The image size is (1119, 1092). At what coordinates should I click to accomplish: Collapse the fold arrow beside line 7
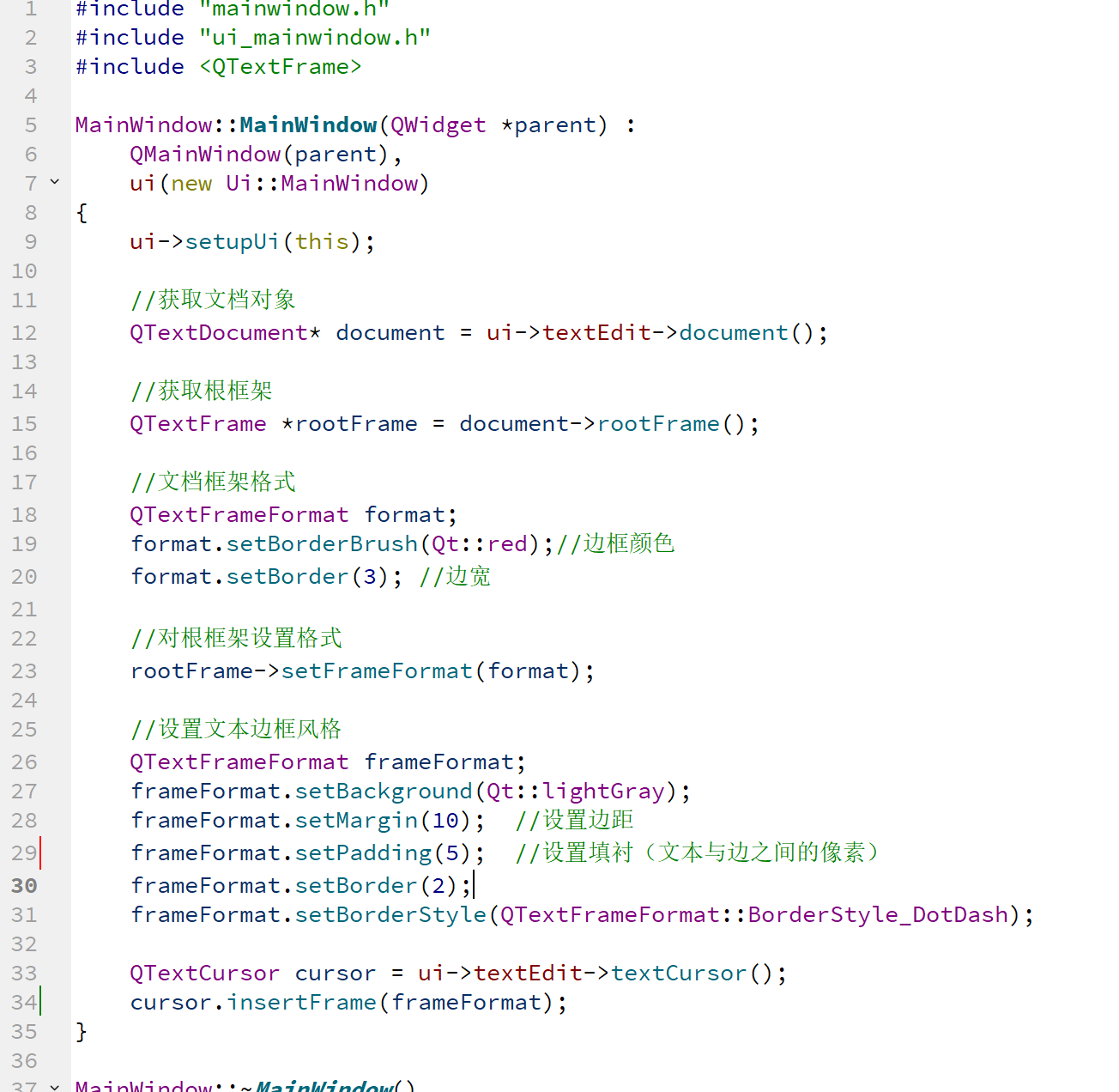tap(55, 182)
